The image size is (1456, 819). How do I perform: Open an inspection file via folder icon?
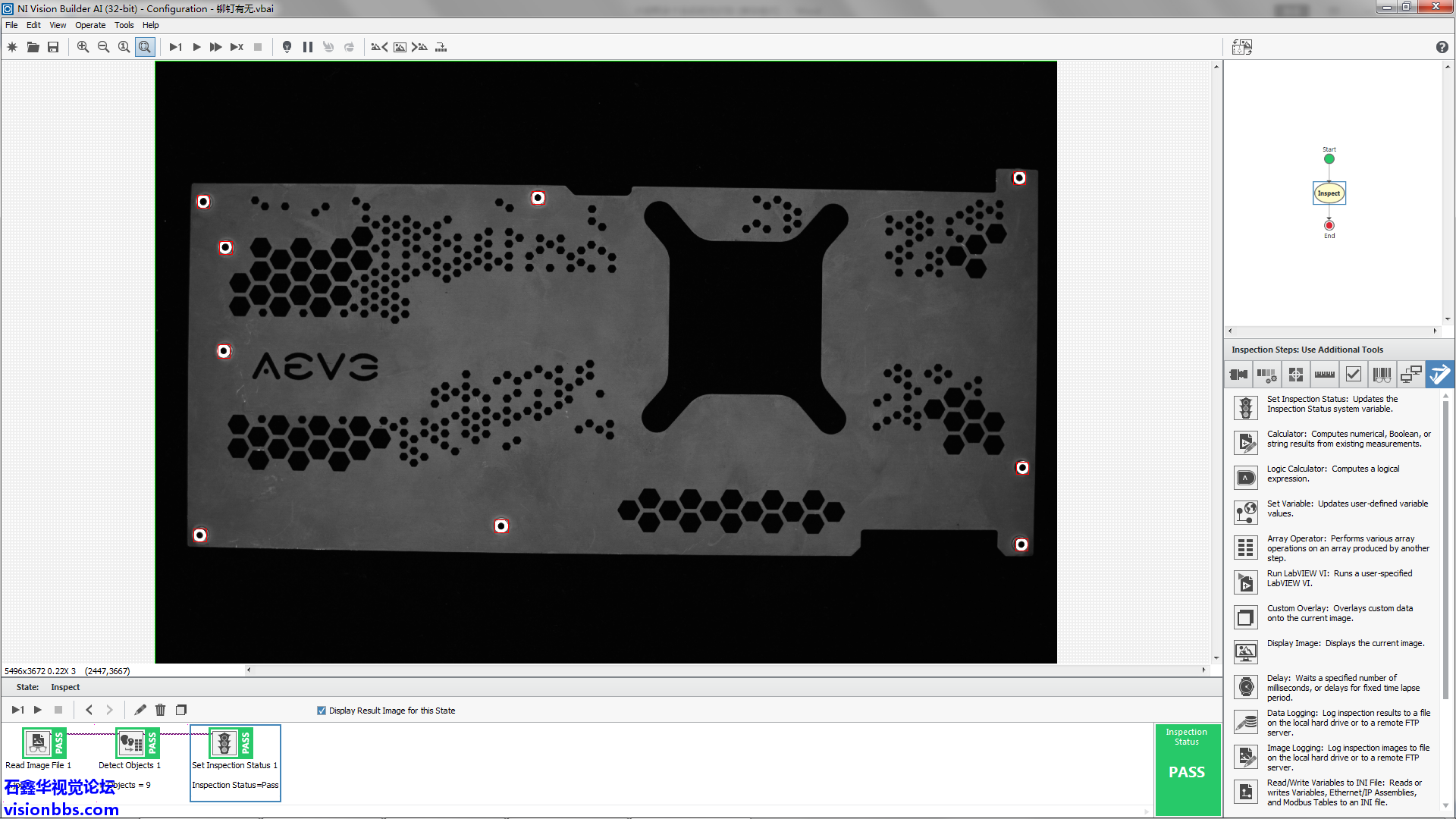[33, 47]
